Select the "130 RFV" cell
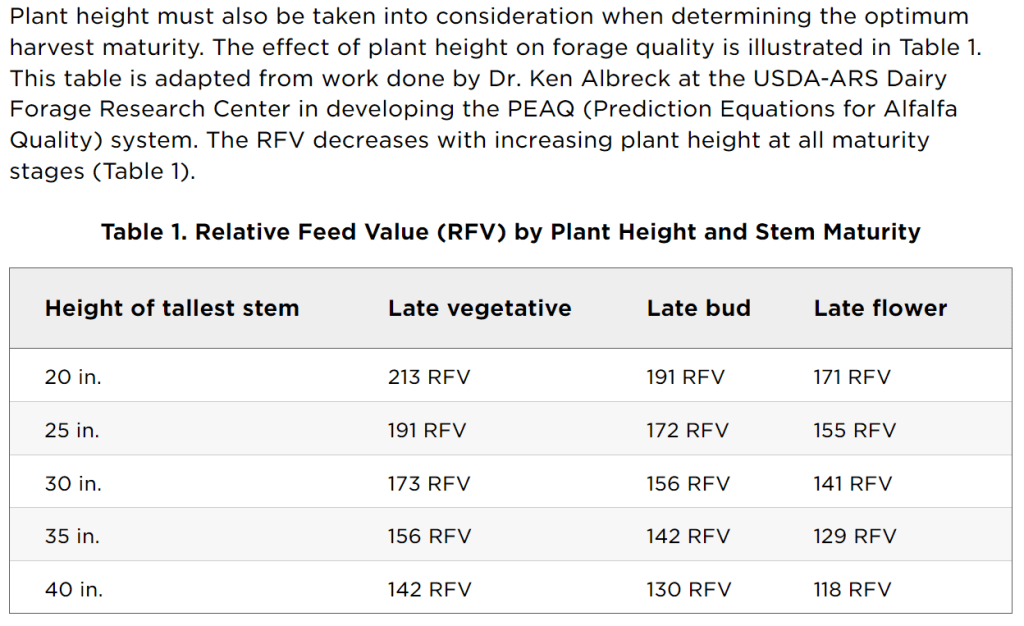 (689, 590)
